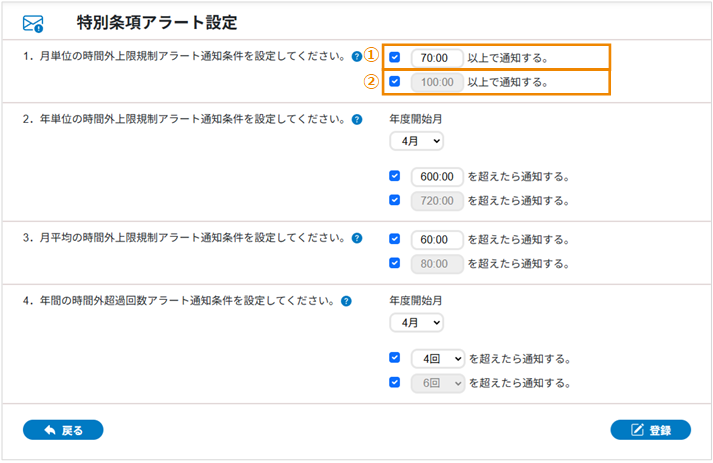Click the 70:00 monthly threshold input field
Image resolution: width=713 pixels, height=463 pixels.
pyautogui.click(x=437, y=57)
